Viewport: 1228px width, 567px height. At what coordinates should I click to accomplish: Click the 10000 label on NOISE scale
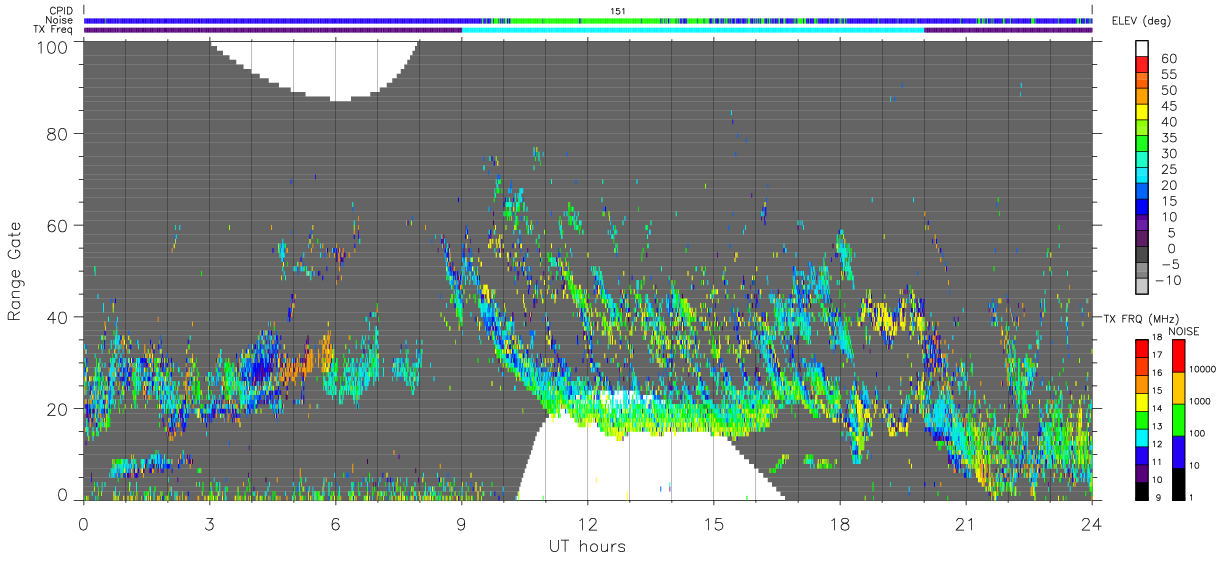point(1201,370)
